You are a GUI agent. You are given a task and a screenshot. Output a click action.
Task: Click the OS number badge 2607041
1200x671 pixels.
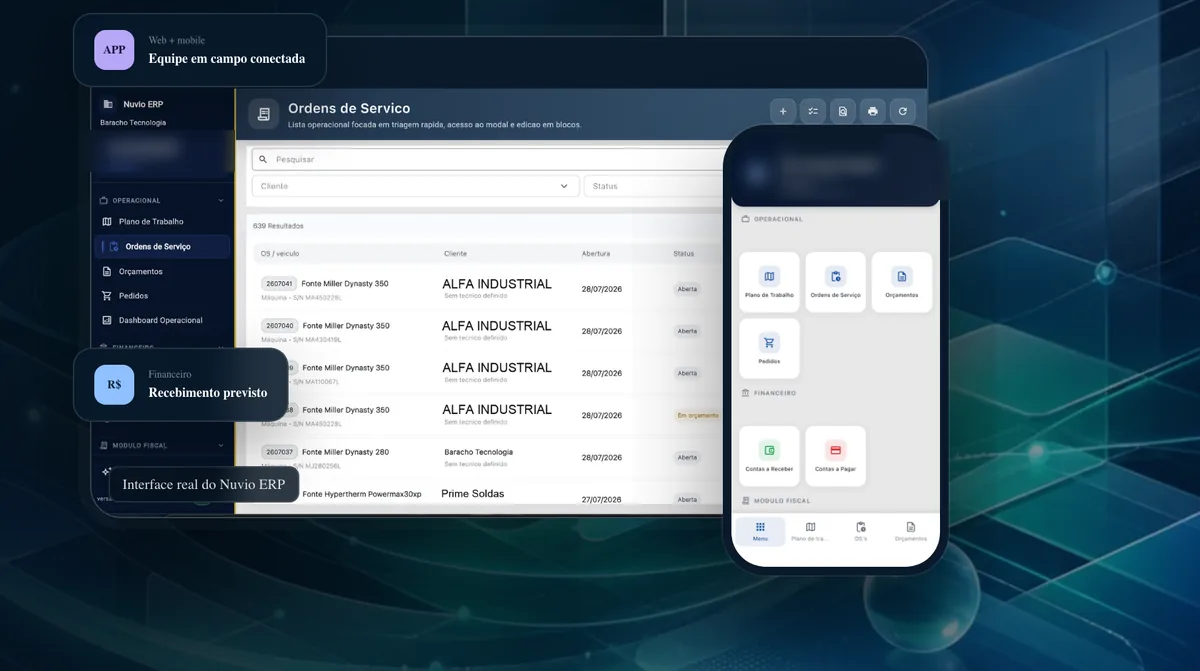278,284
